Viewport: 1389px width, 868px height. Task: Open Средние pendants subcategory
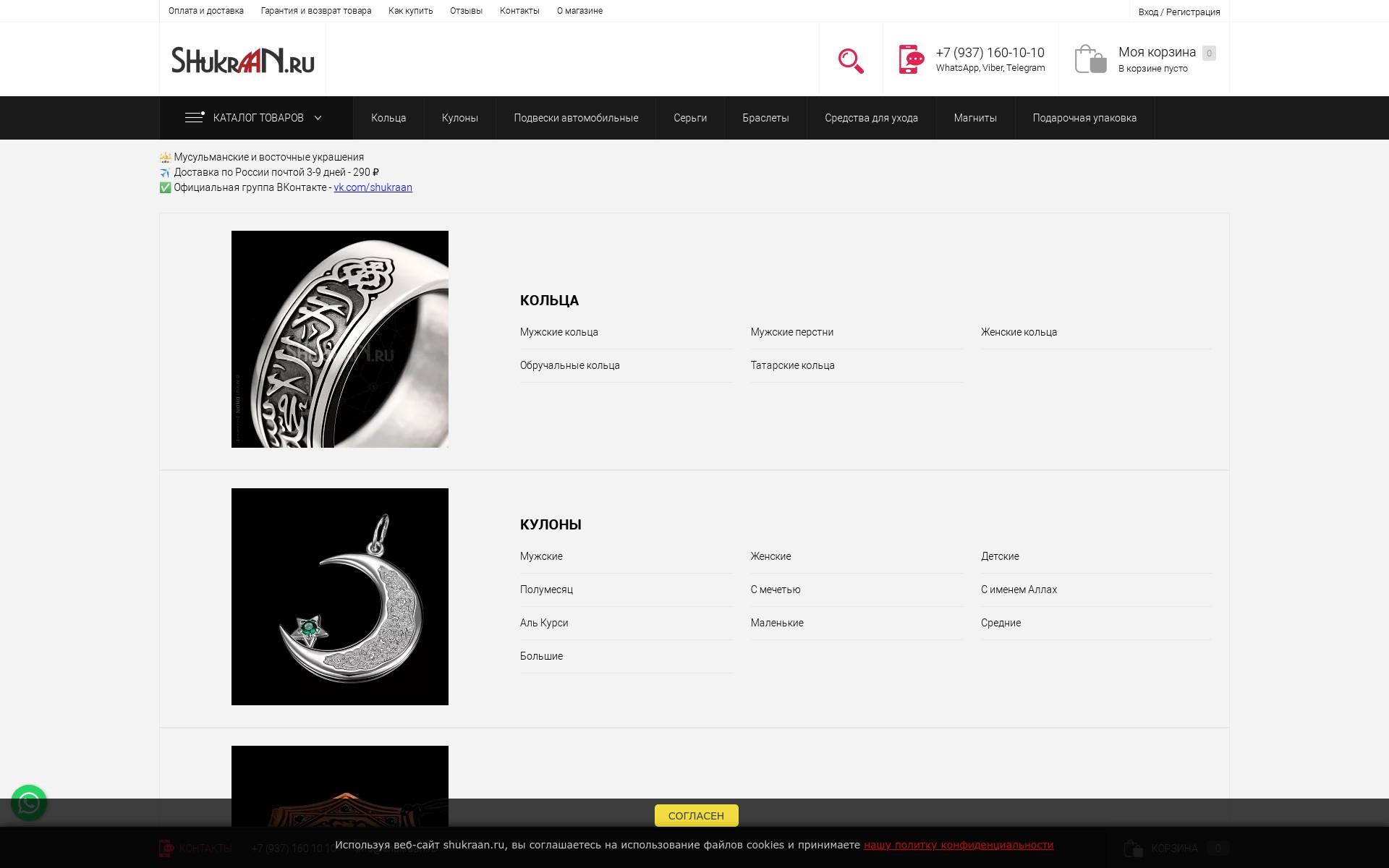(x=1001, y=623)
